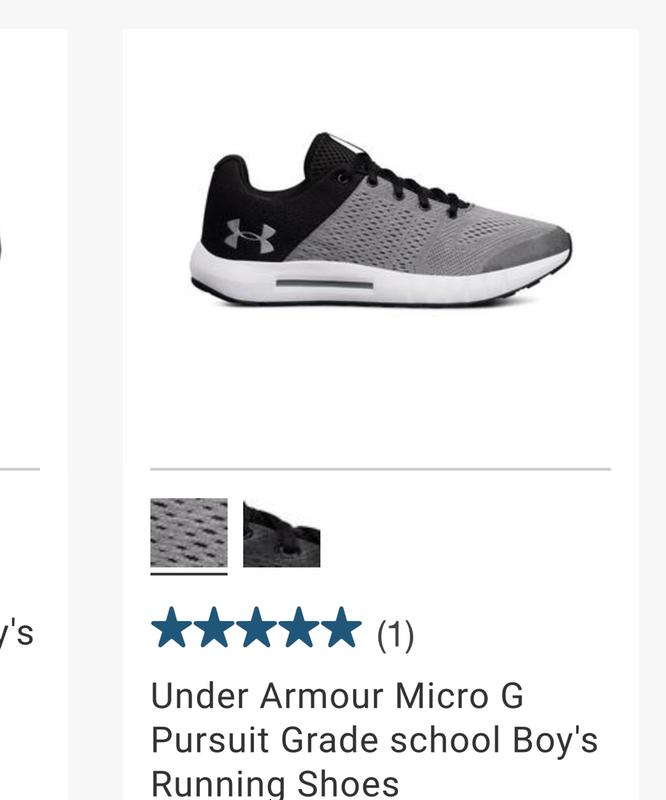Open the gray running shoe product image

pyautogui.click(x=381, y=219)
